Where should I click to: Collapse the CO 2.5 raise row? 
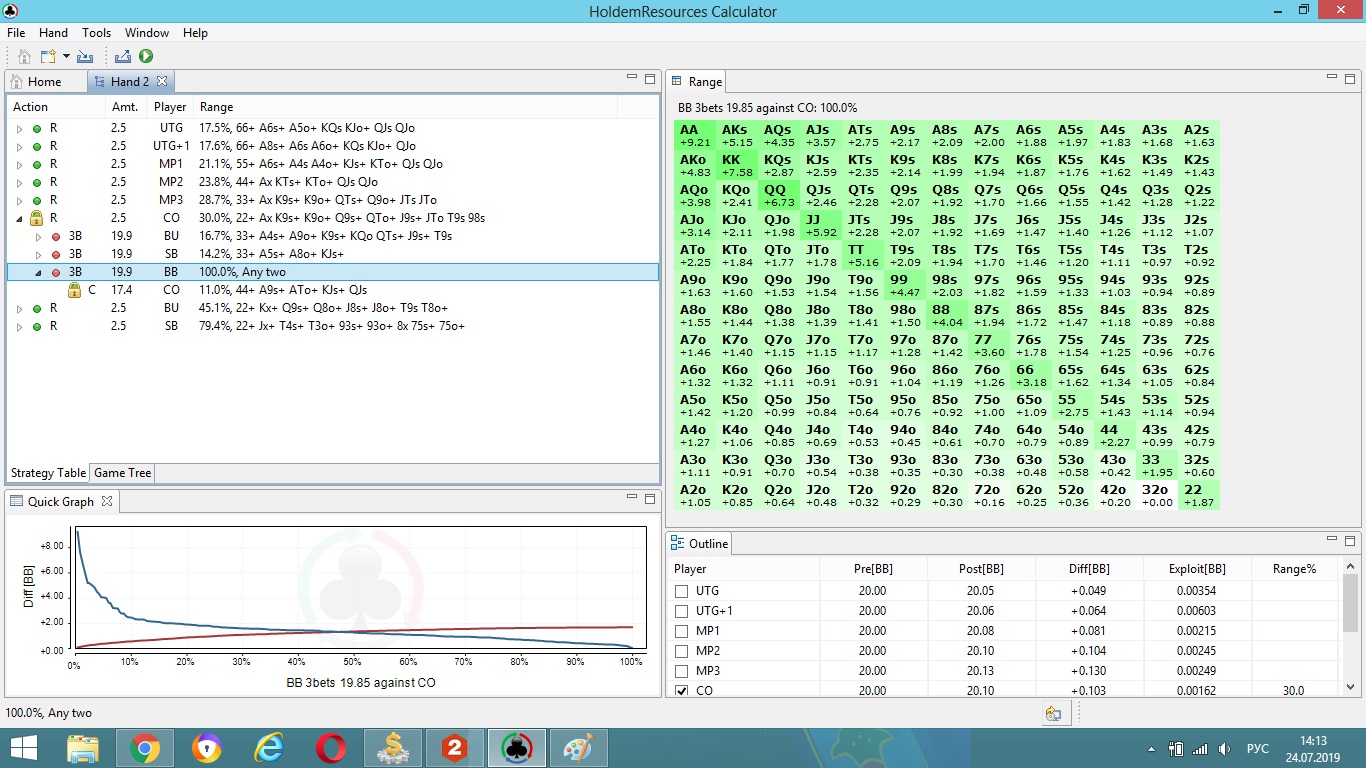(19, 218)
